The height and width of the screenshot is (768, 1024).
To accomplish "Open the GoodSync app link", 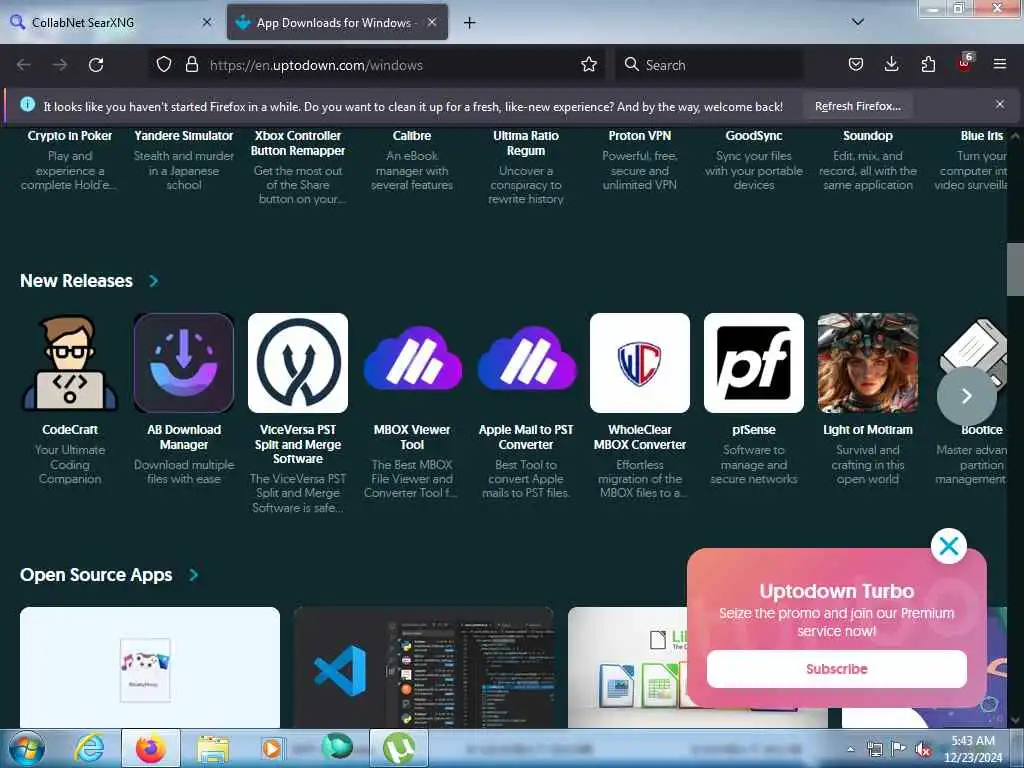I will (x=754, y=136).
